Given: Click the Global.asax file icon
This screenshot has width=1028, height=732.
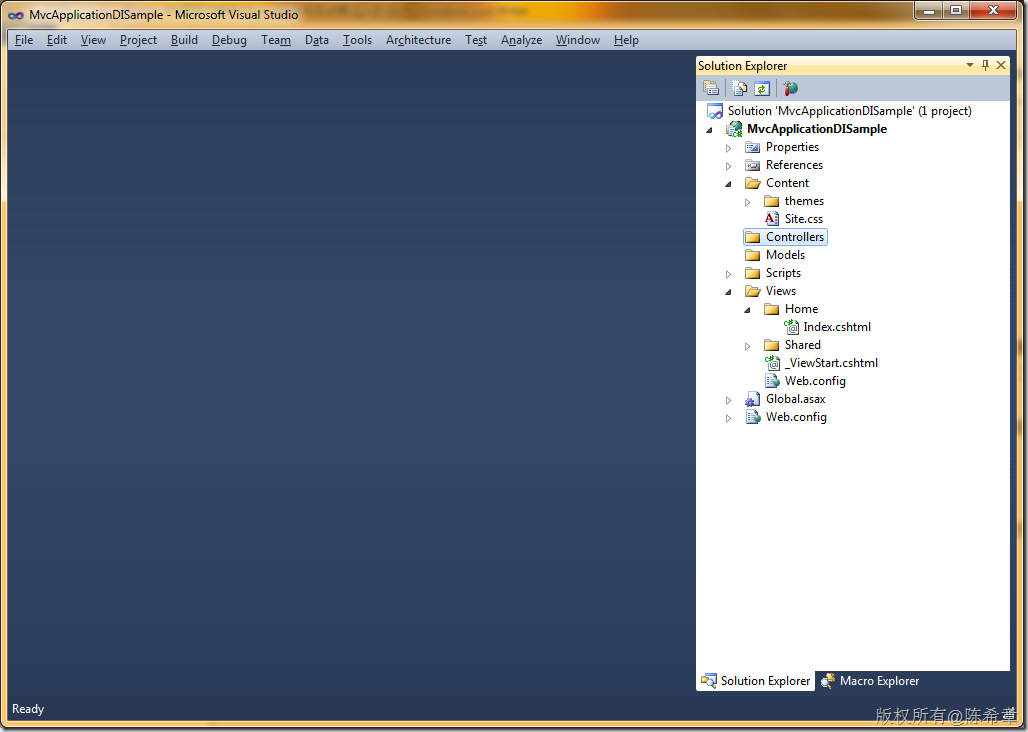Looking at the screenshot, I should 753,399.
